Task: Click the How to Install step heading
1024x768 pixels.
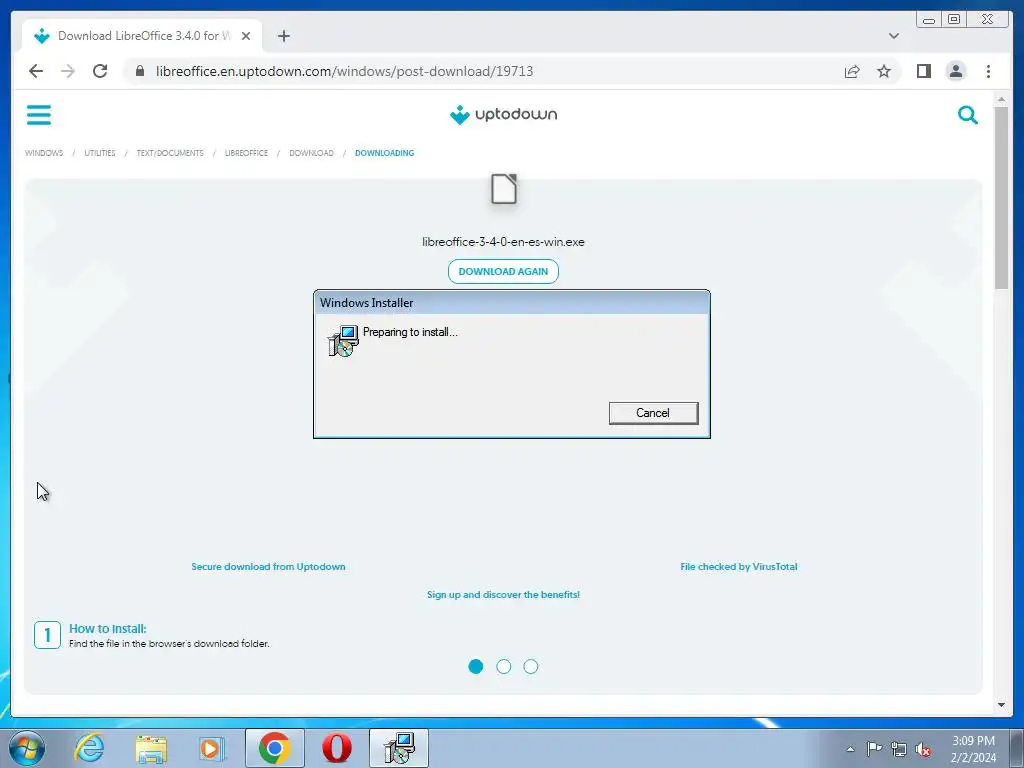Action: (x=108, y=628)
